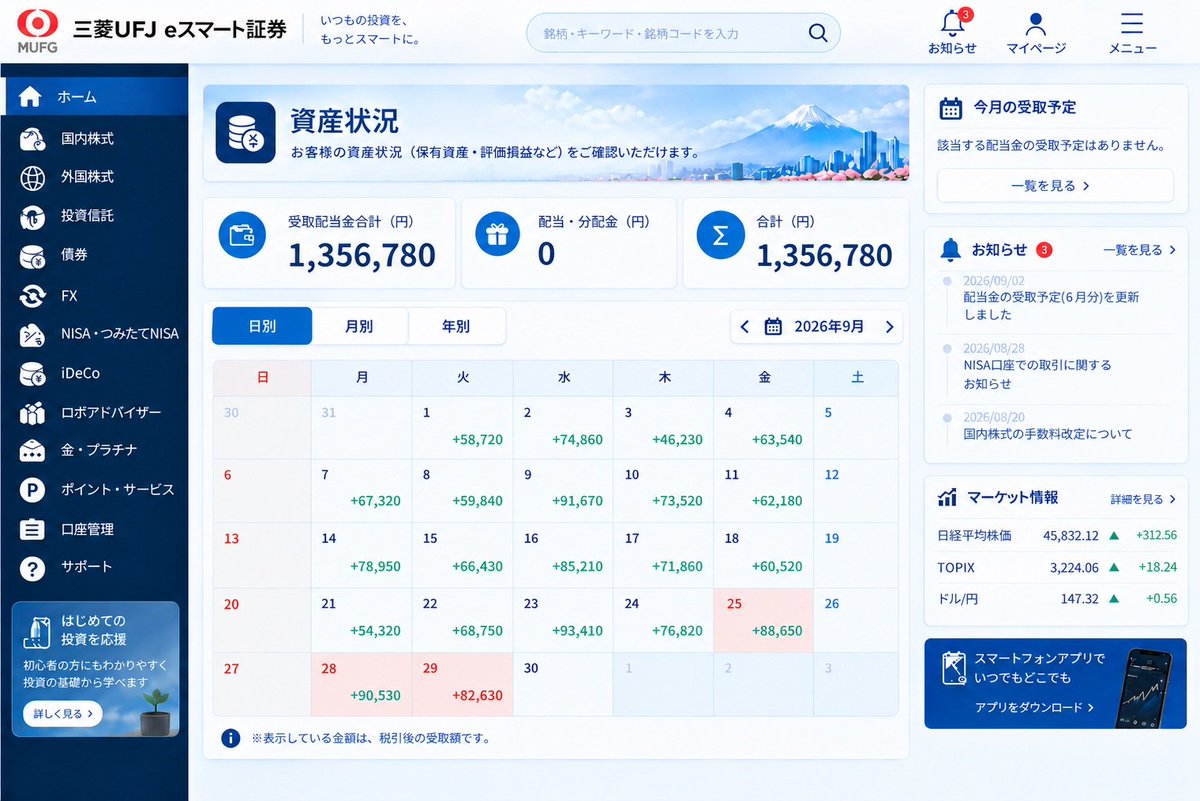Click 一覧を見る button in 今月の受取予定
The image size is (1200, 801).
click(x=1055, y=185)
